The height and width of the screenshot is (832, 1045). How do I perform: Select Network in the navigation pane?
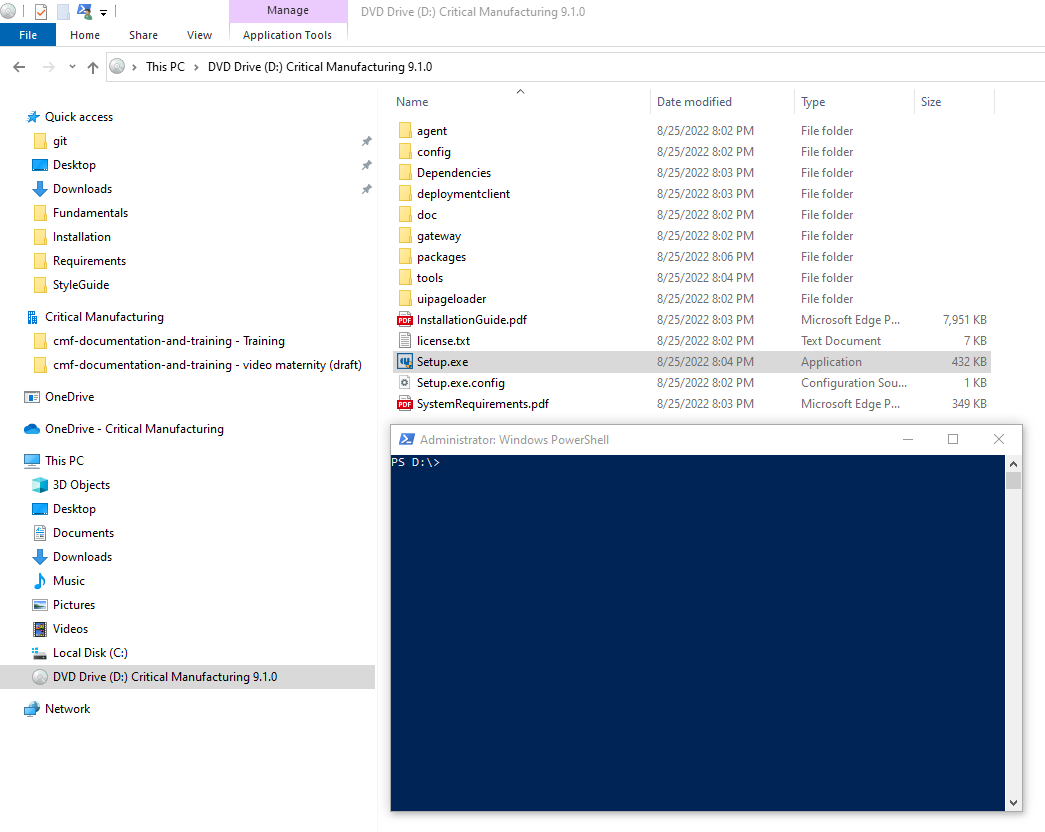(67, 709)
